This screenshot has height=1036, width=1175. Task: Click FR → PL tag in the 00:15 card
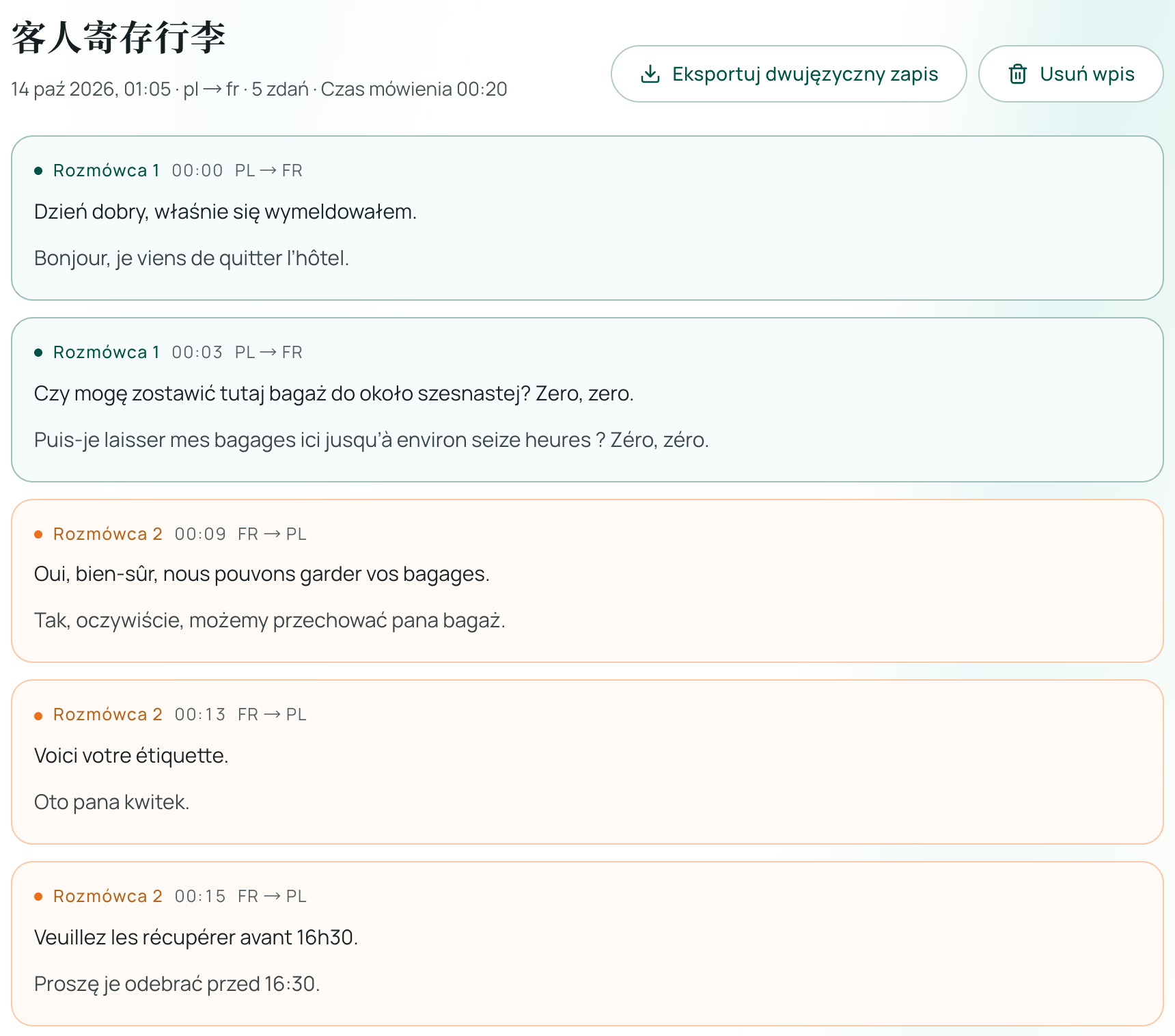click(272, 896)
